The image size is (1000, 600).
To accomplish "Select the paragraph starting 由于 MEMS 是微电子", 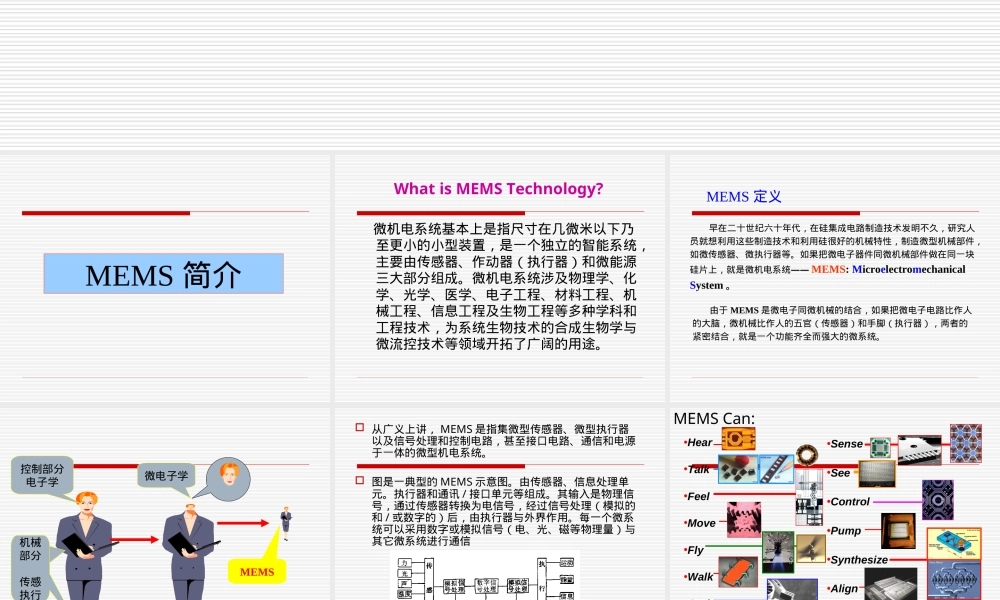I will tap(832, 323).
